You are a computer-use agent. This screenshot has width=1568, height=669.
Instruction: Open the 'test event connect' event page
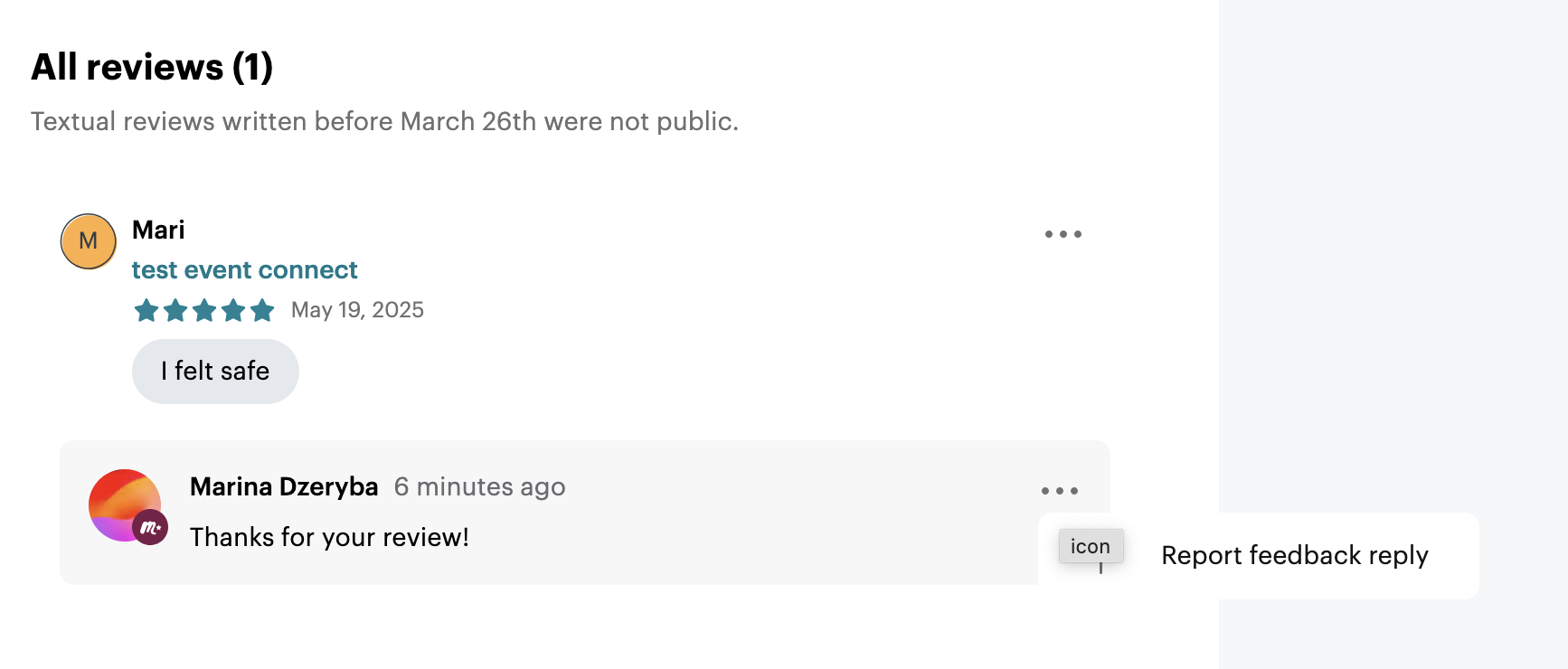pos(244,269)
